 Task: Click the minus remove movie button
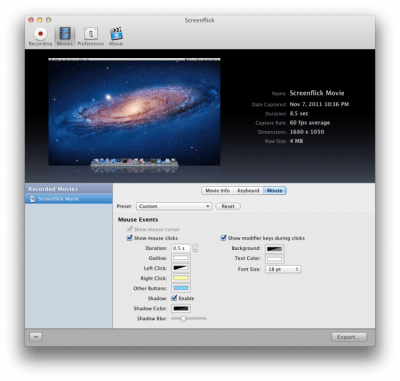[36, 337]
